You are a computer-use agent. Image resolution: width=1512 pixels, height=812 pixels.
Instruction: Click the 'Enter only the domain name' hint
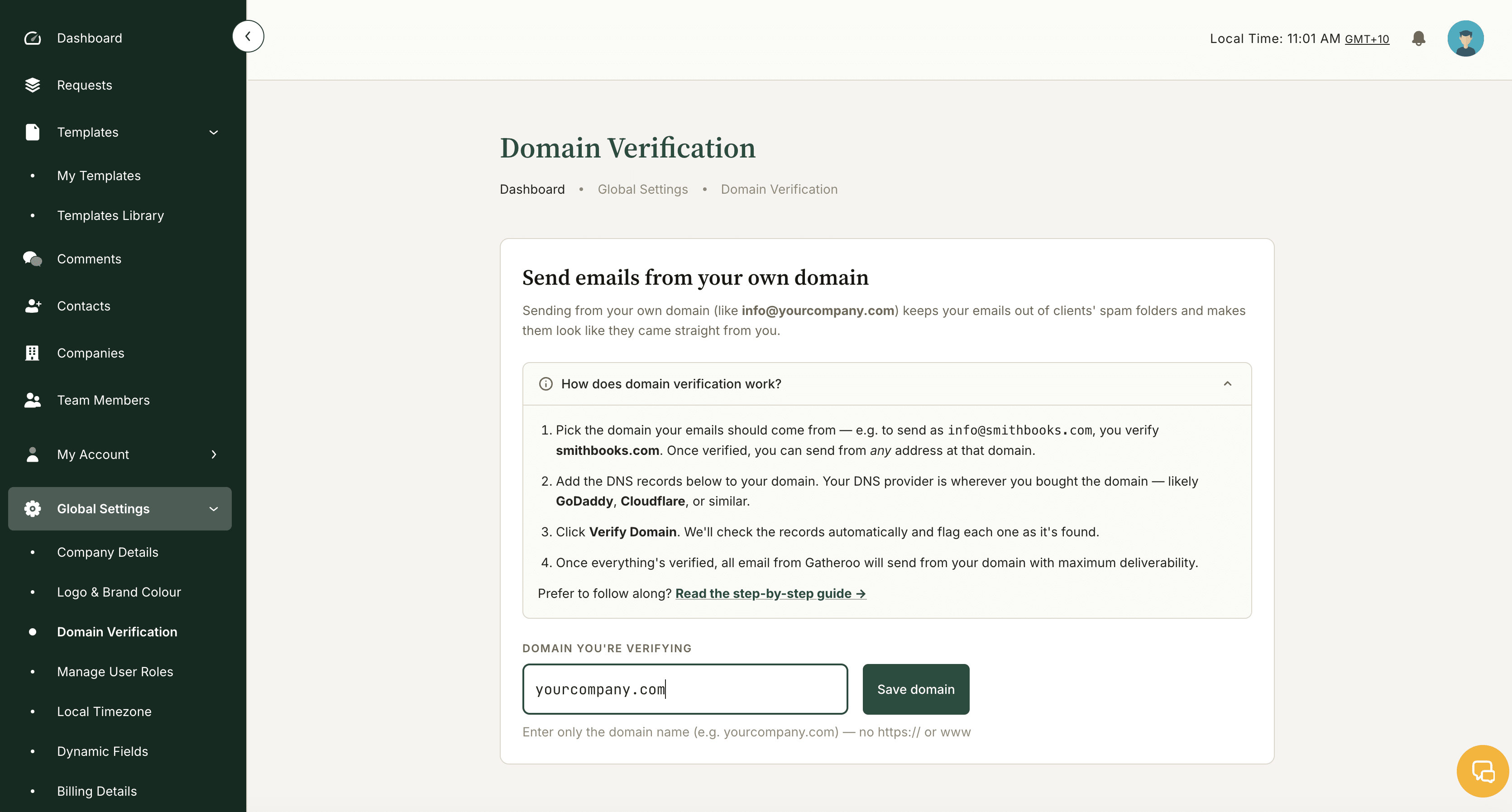tap(746, 731)
